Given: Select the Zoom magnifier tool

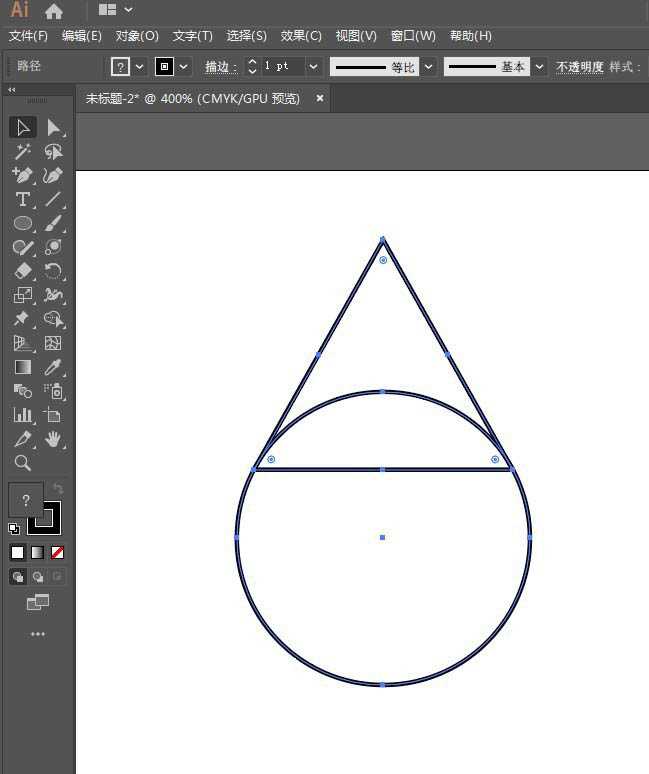Looking at the screenshot, I should (x=22, y=463).
